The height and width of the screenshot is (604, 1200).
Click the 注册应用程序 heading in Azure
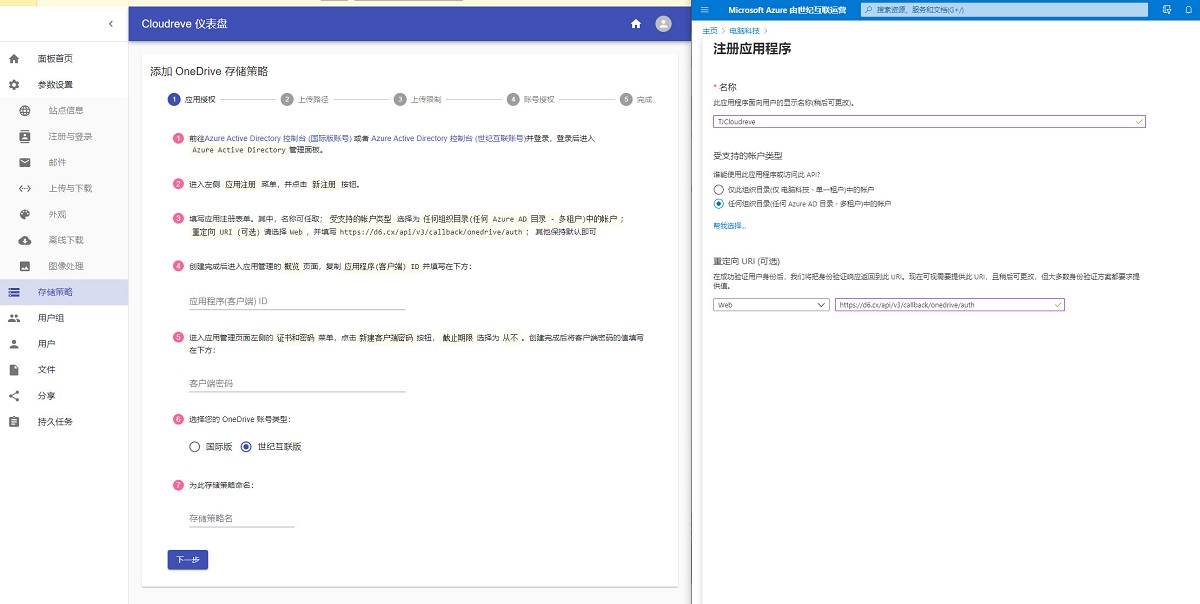point(752,48)
